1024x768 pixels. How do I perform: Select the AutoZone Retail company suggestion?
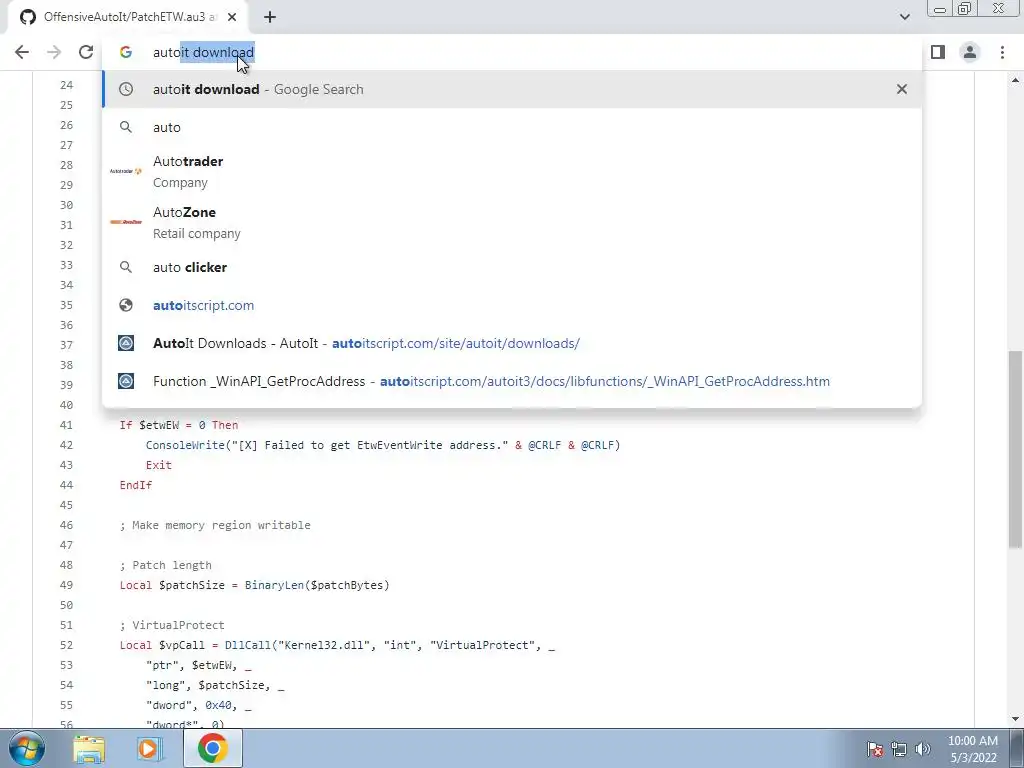click(x=512, y=222)
